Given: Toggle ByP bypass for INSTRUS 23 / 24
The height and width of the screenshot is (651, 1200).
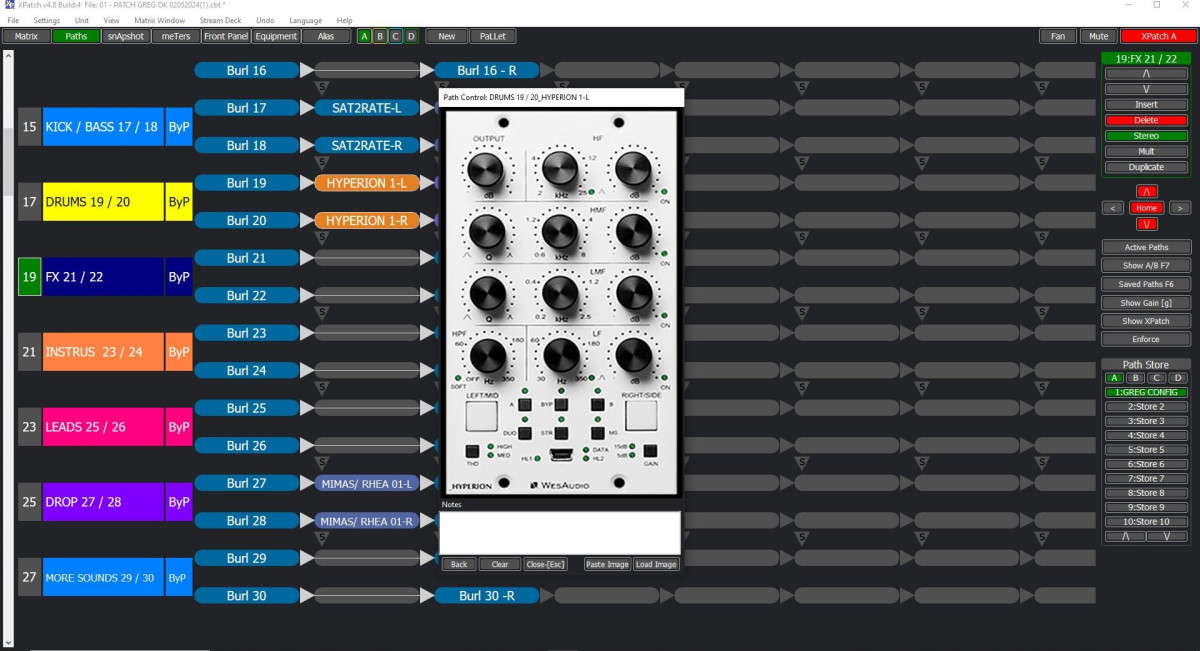Looking at the screenshot, I should tap(179, 352).
